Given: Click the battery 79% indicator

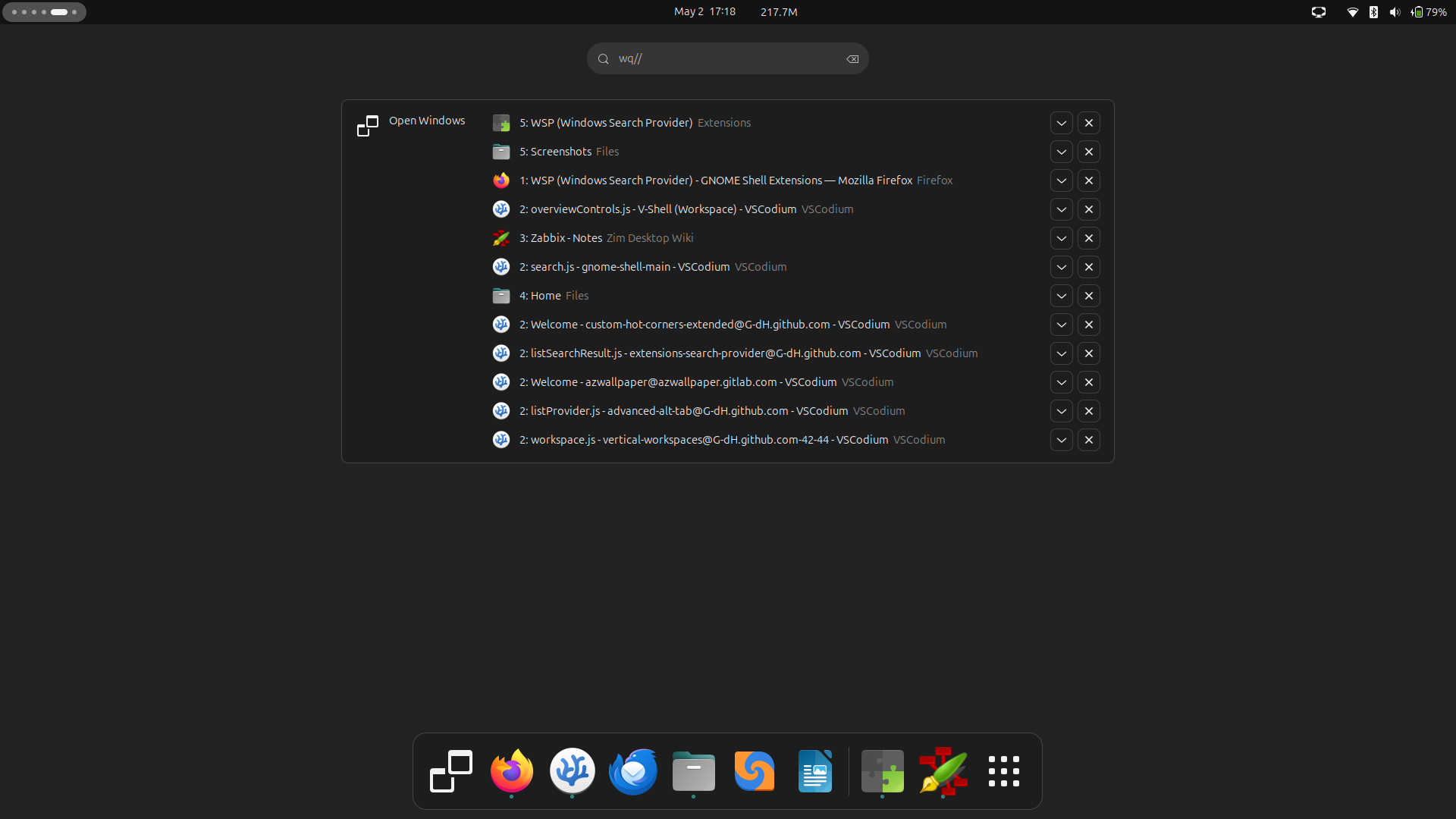Looking at the screenshot, I should pyautogui.click(x=1429, y=12).
